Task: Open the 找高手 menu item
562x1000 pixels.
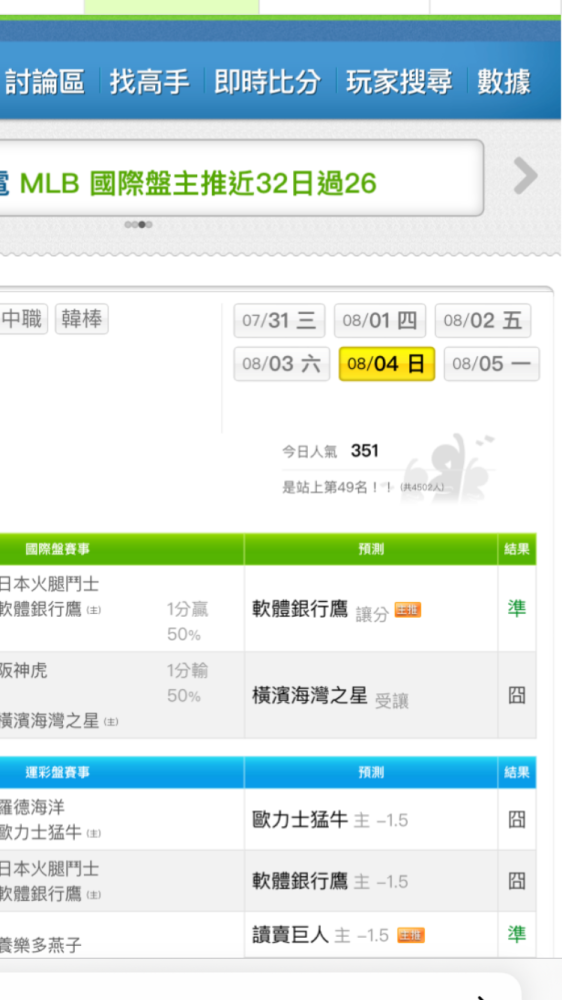Action: pyautogui.click(x=149, y=82)
